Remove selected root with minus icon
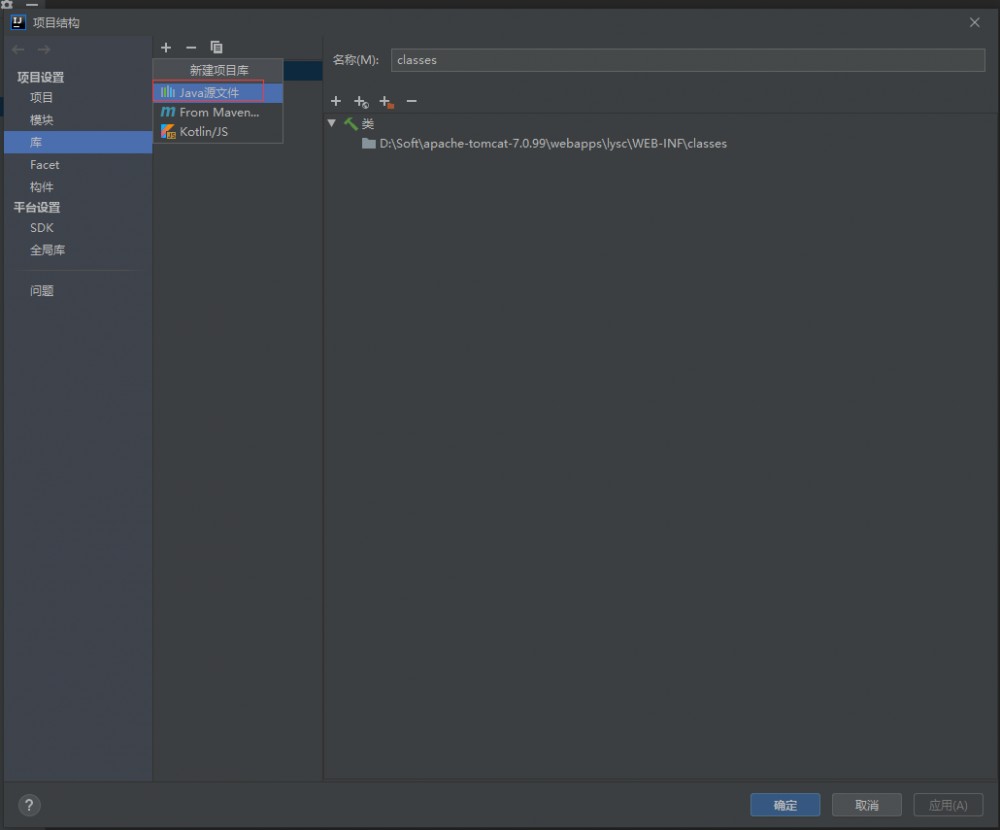This screenshot has width=1000, height=830. [411, 101]
